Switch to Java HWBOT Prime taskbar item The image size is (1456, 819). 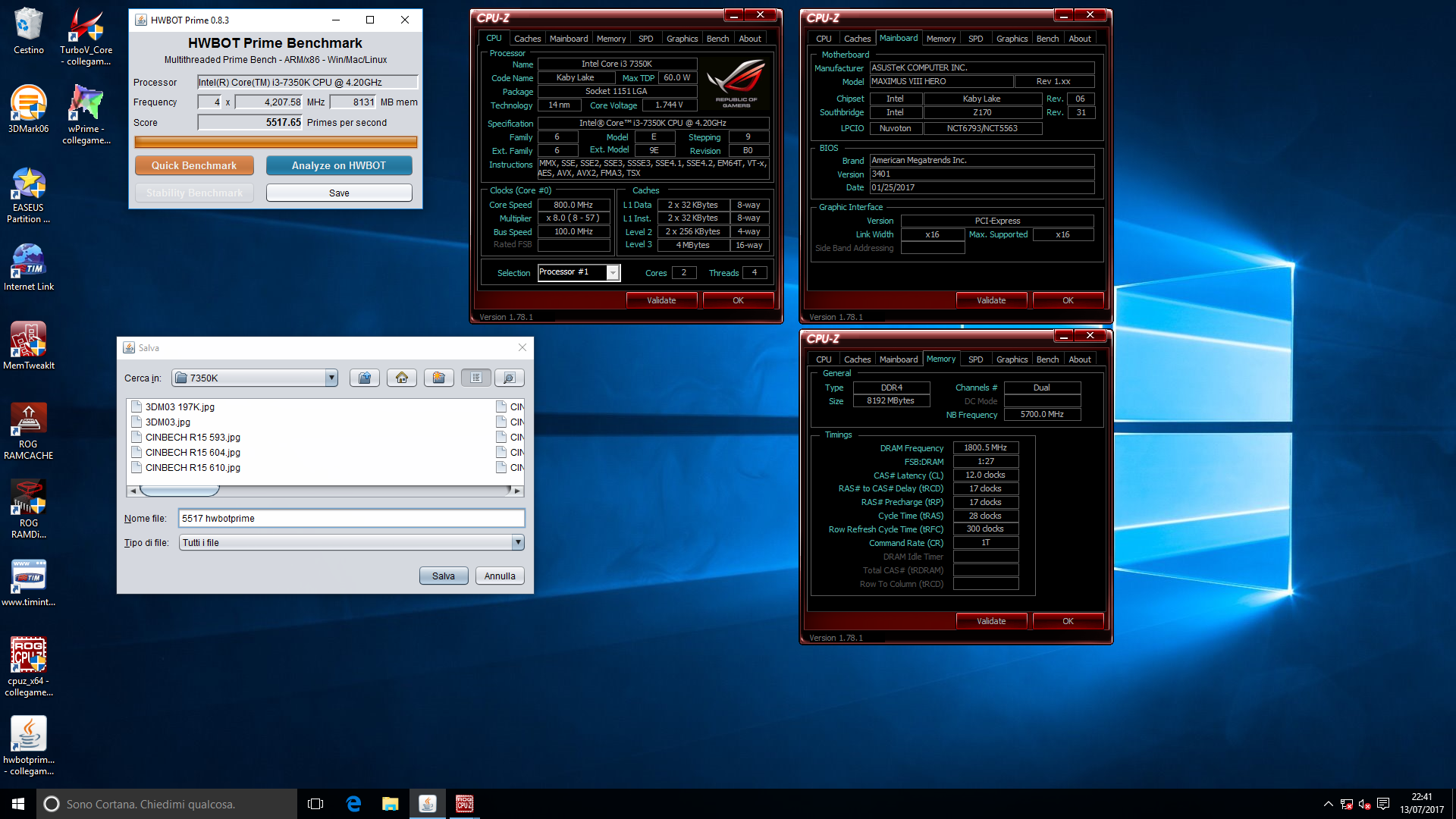[428, 804]
